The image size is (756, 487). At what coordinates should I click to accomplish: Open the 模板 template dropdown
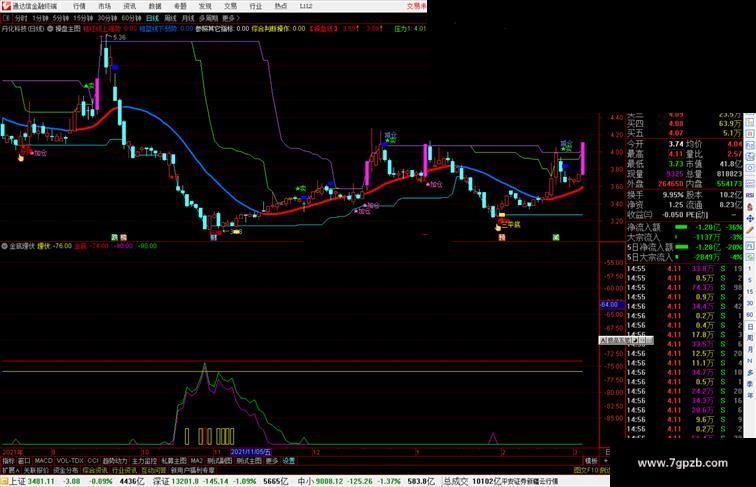tap(591, 461)
